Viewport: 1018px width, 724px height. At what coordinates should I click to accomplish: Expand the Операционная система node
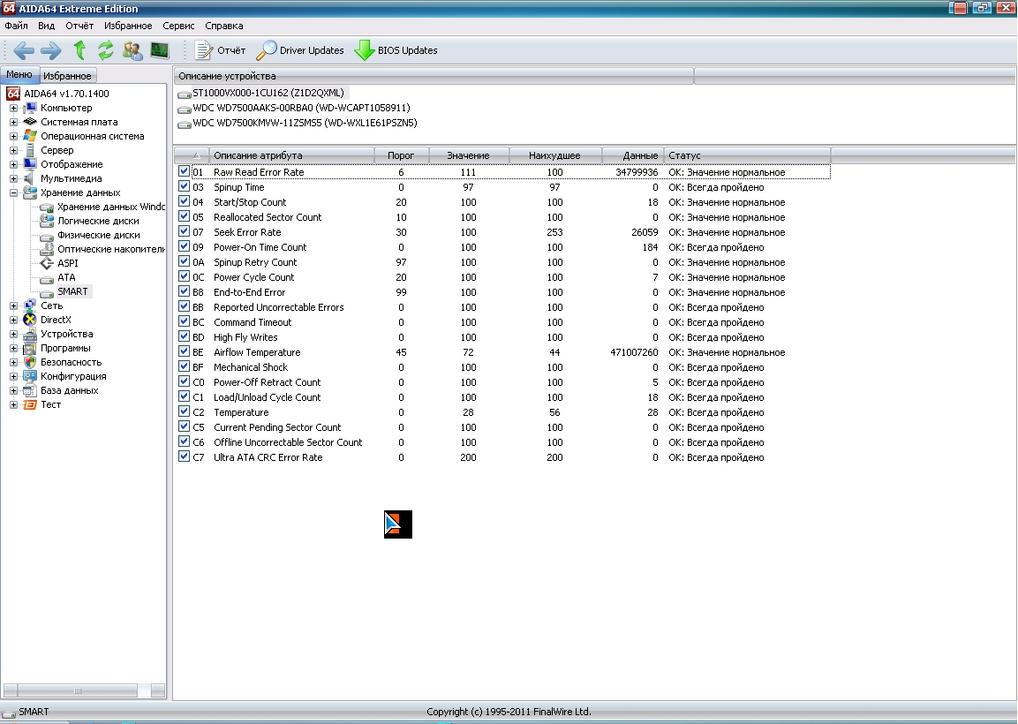[14, 136]
